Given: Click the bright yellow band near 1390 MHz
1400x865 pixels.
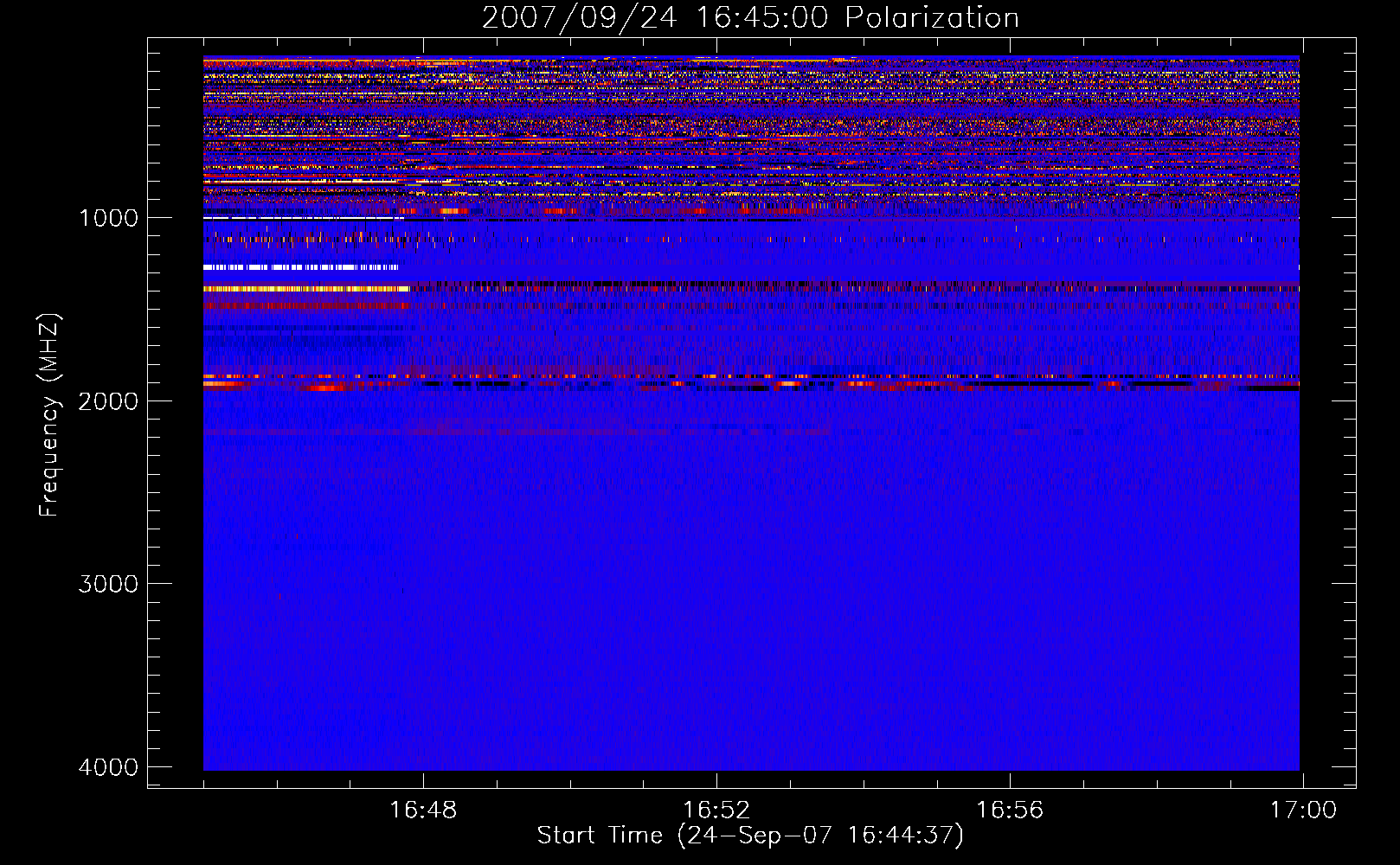Looking at the screenshot, I should pyautogui.click(x=306, y=289).
